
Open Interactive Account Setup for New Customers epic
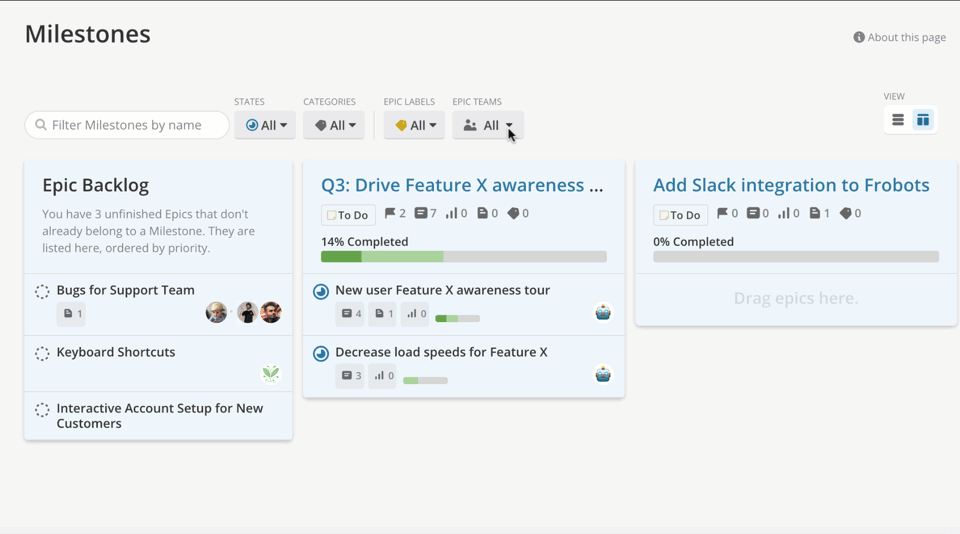160,416
